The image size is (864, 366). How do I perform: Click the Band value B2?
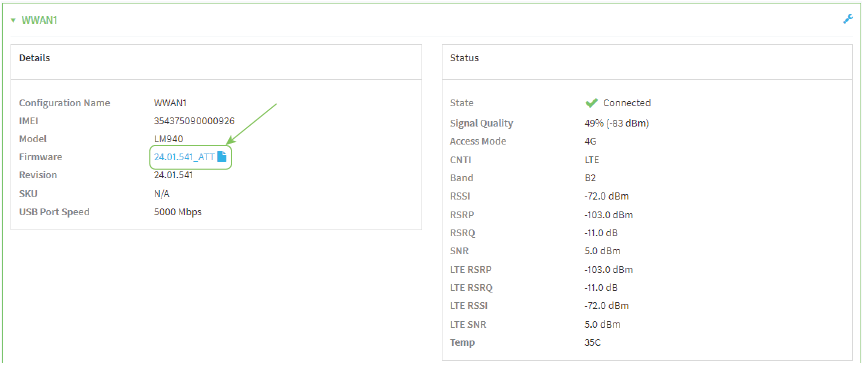click(590, 178)
